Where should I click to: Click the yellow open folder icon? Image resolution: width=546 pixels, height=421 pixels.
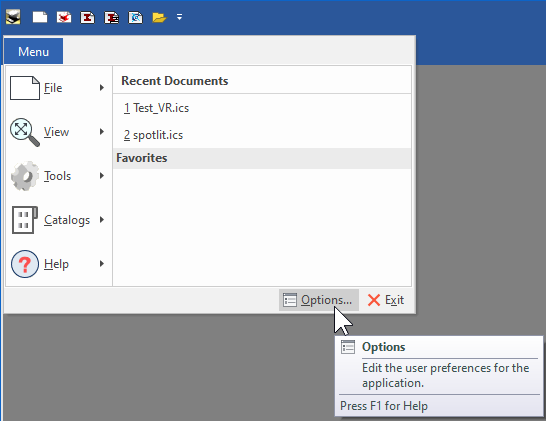pos(159,17)
